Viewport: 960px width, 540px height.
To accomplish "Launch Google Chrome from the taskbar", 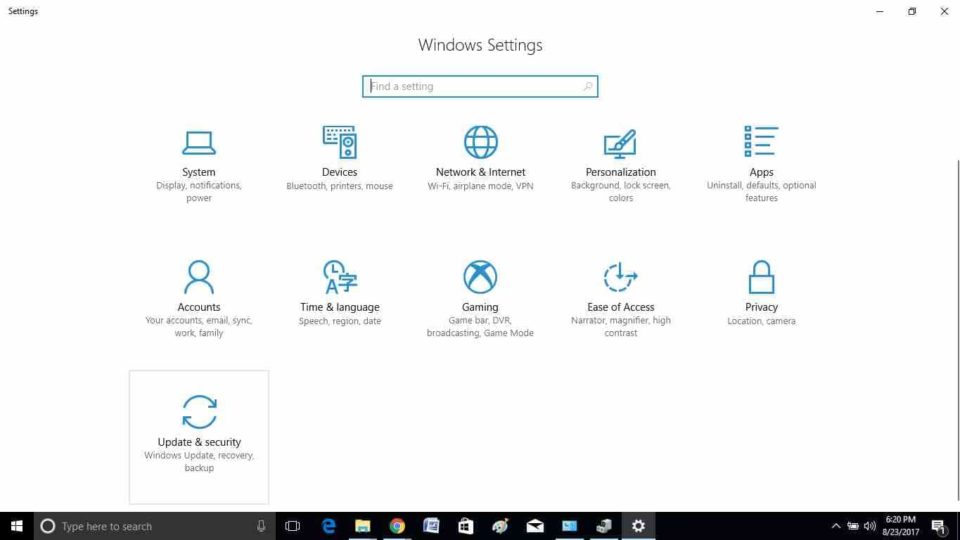I will tap(397, 526).
